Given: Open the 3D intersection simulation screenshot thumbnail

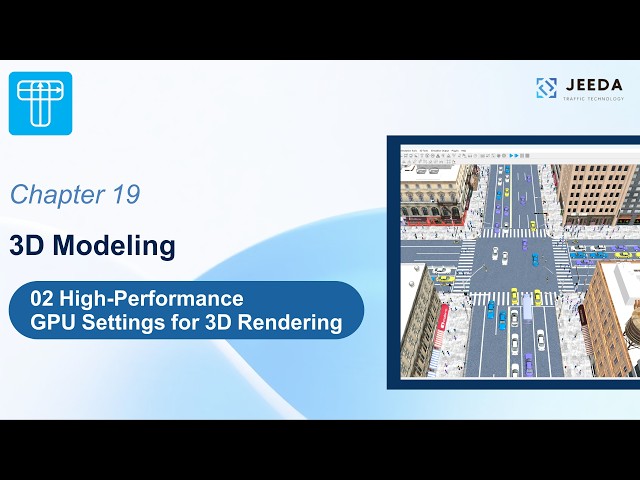Looking at the screenshot, I should (513, 262).
